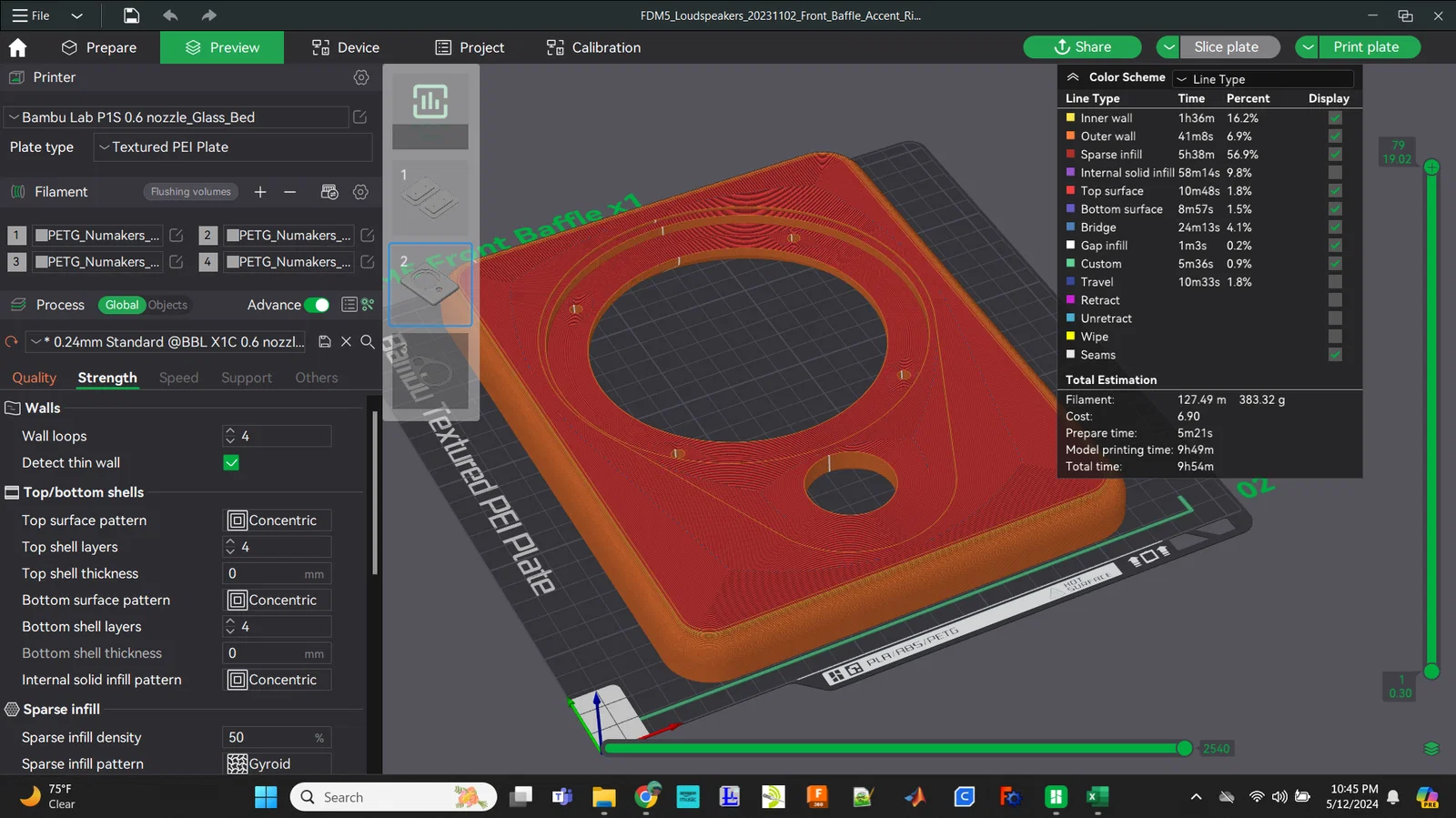
Task: Click the add filament plus icon
Action: click(260, 192)
